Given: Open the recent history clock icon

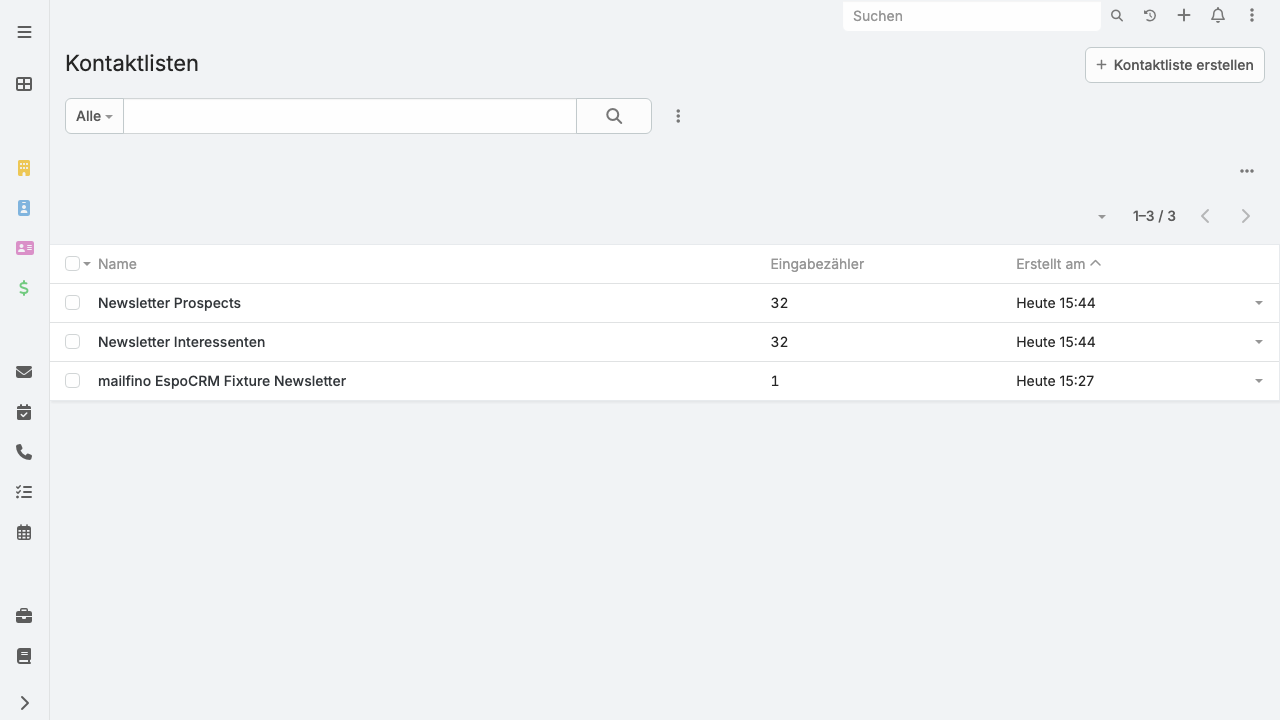Looking at the screenshot, I should point(1150,16).
